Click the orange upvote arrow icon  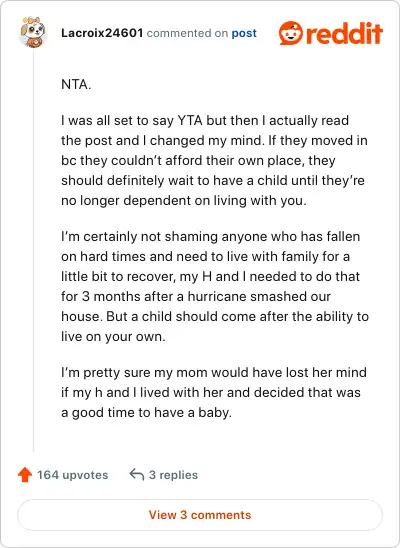(x=25, y=475)
